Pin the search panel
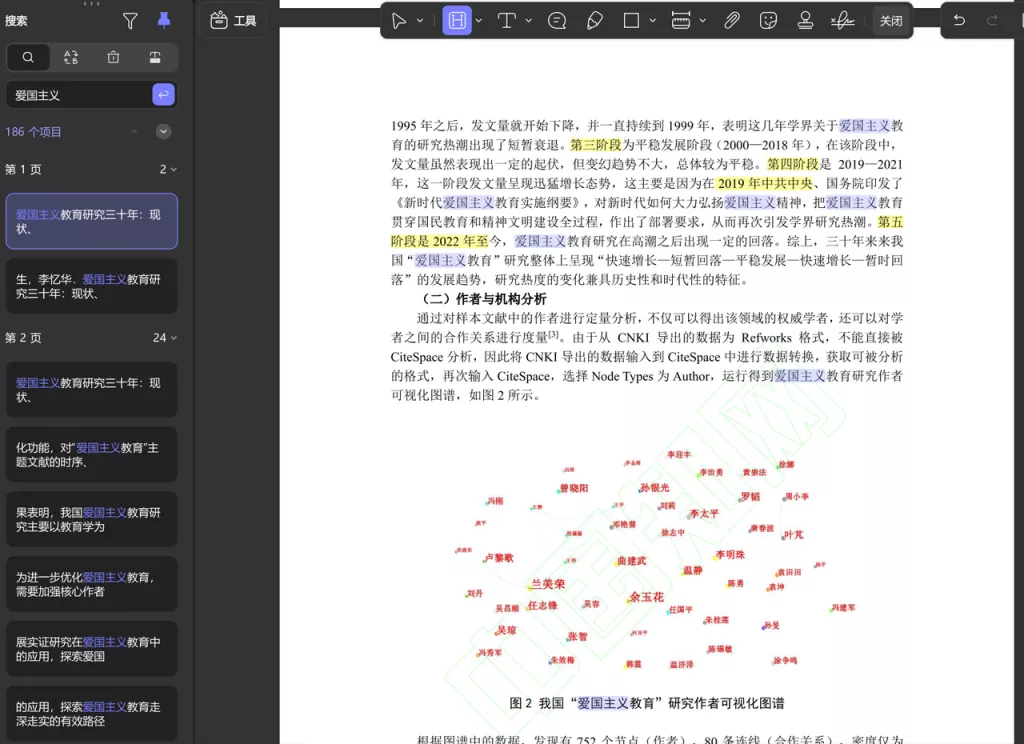The width and height of the screenshot is (1024, 744). point(162,20)
